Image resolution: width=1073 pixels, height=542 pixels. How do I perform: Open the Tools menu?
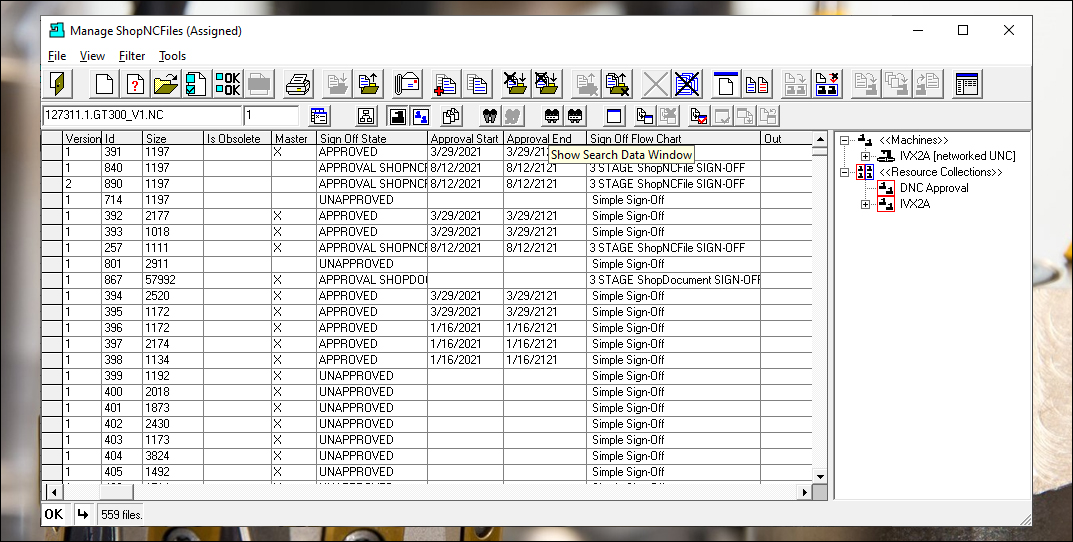point(172,56)
